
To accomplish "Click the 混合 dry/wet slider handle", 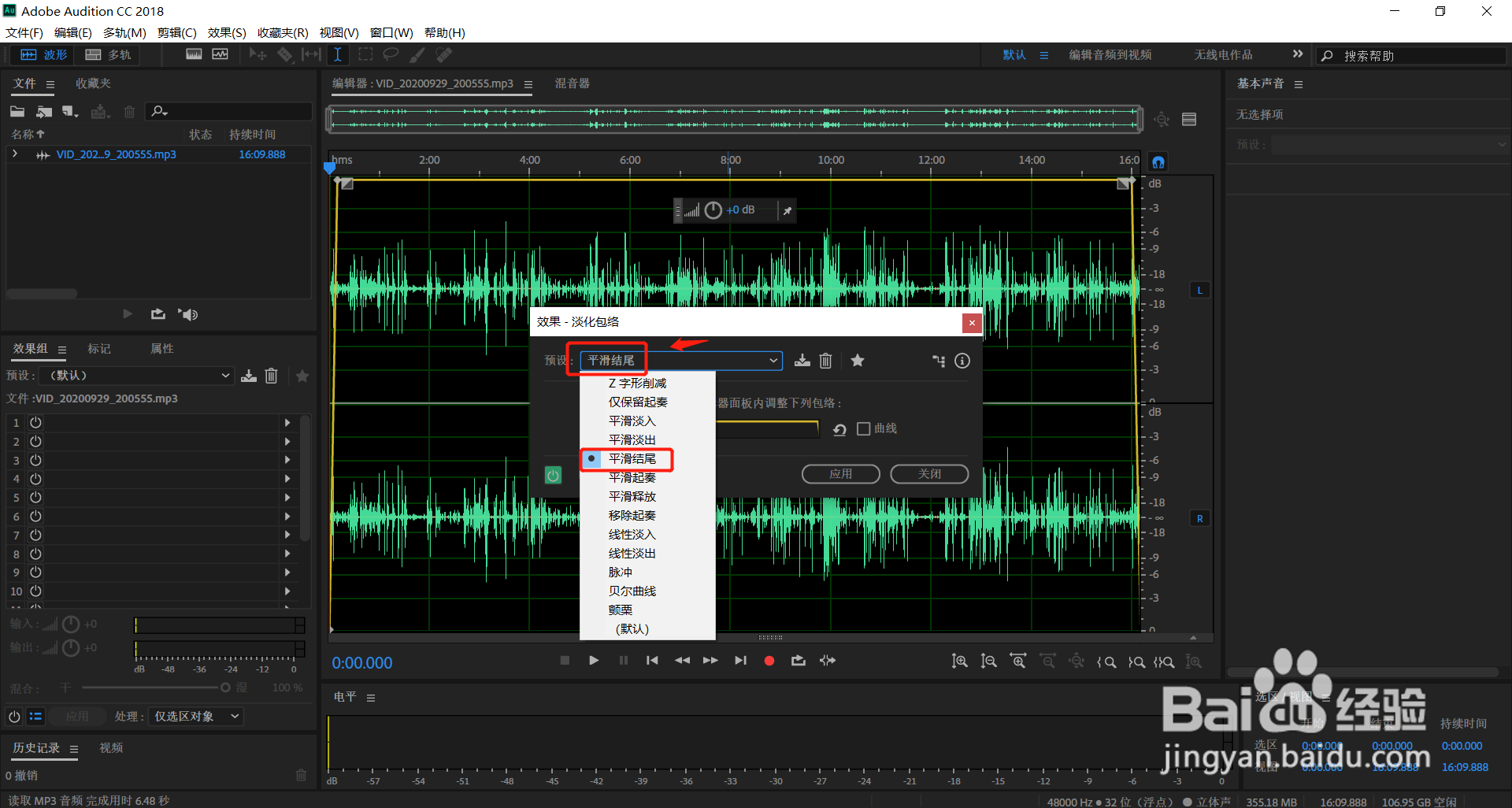I will (x=225, y=688).
